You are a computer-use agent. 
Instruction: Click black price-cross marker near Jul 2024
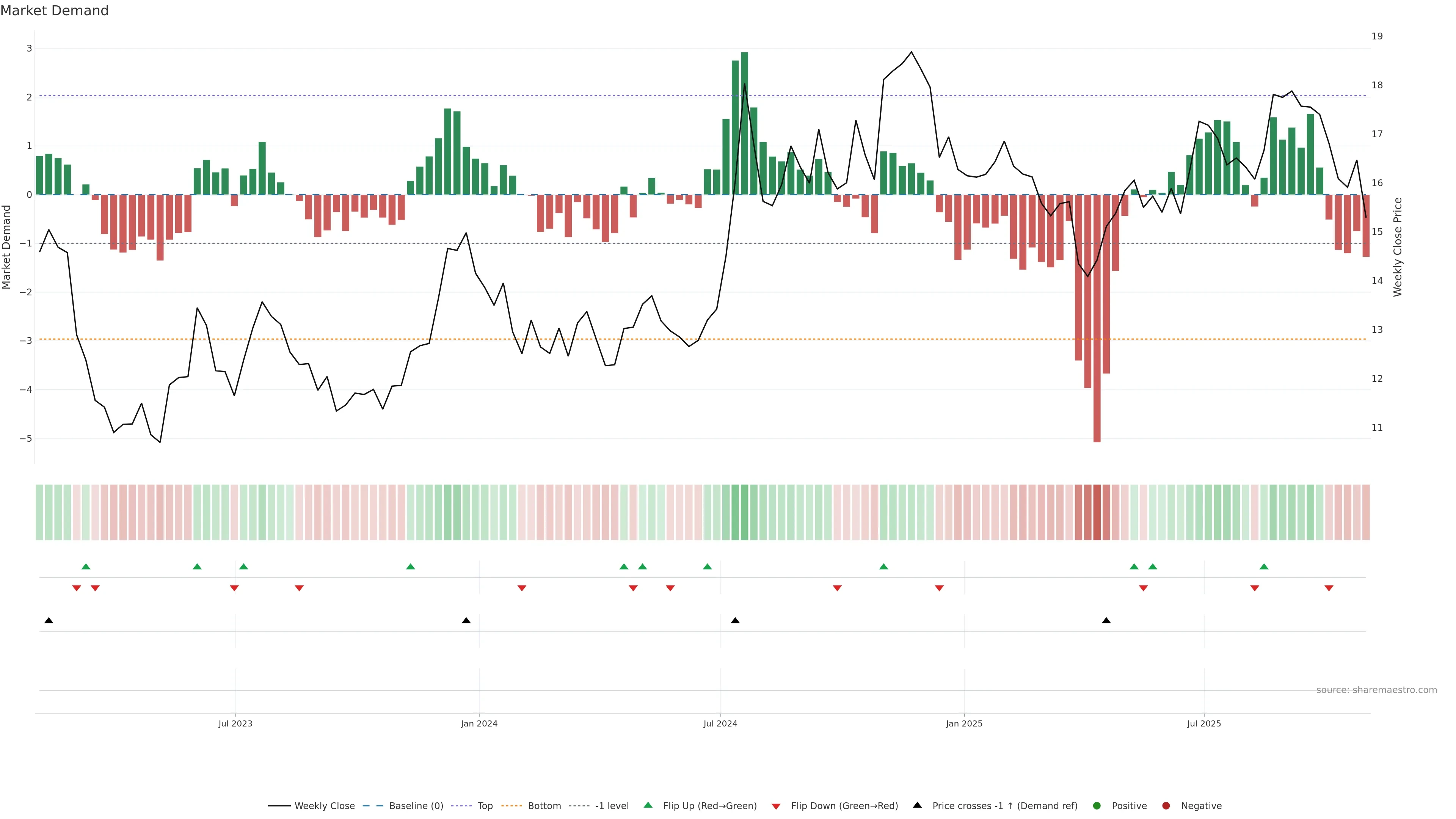[x=735, y=621]
